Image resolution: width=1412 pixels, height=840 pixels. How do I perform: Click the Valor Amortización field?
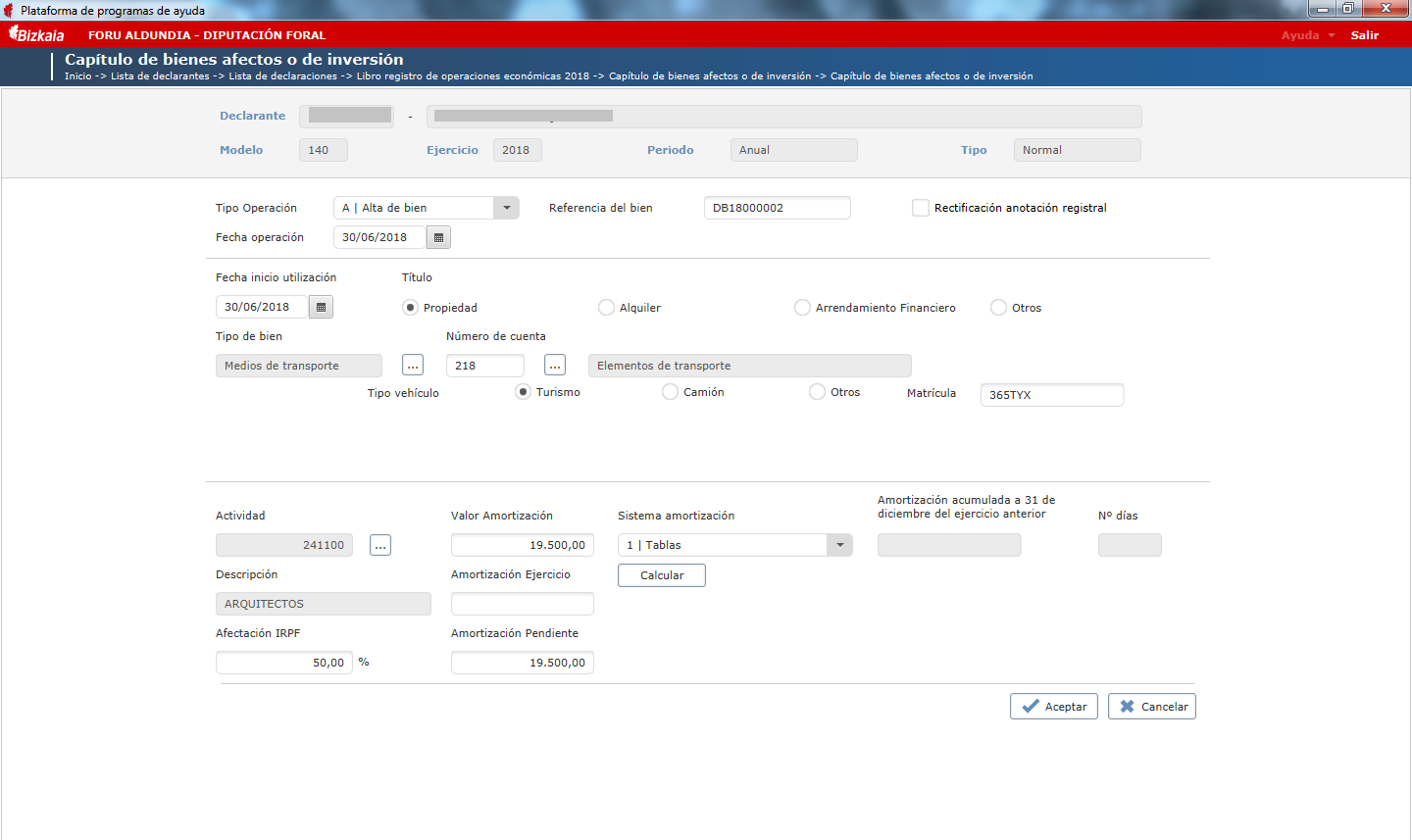click(523, 545)
